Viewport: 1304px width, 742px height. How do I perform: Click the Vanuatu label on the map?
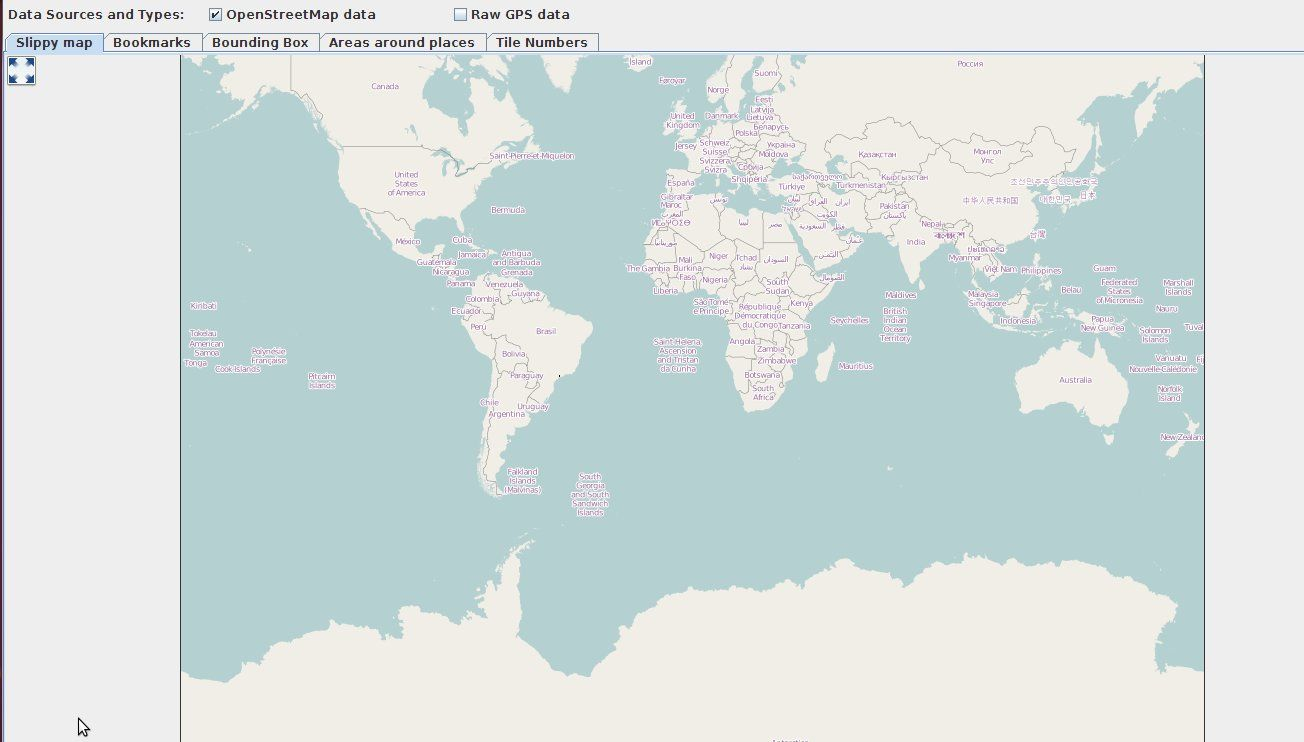tap(1171, 358)
